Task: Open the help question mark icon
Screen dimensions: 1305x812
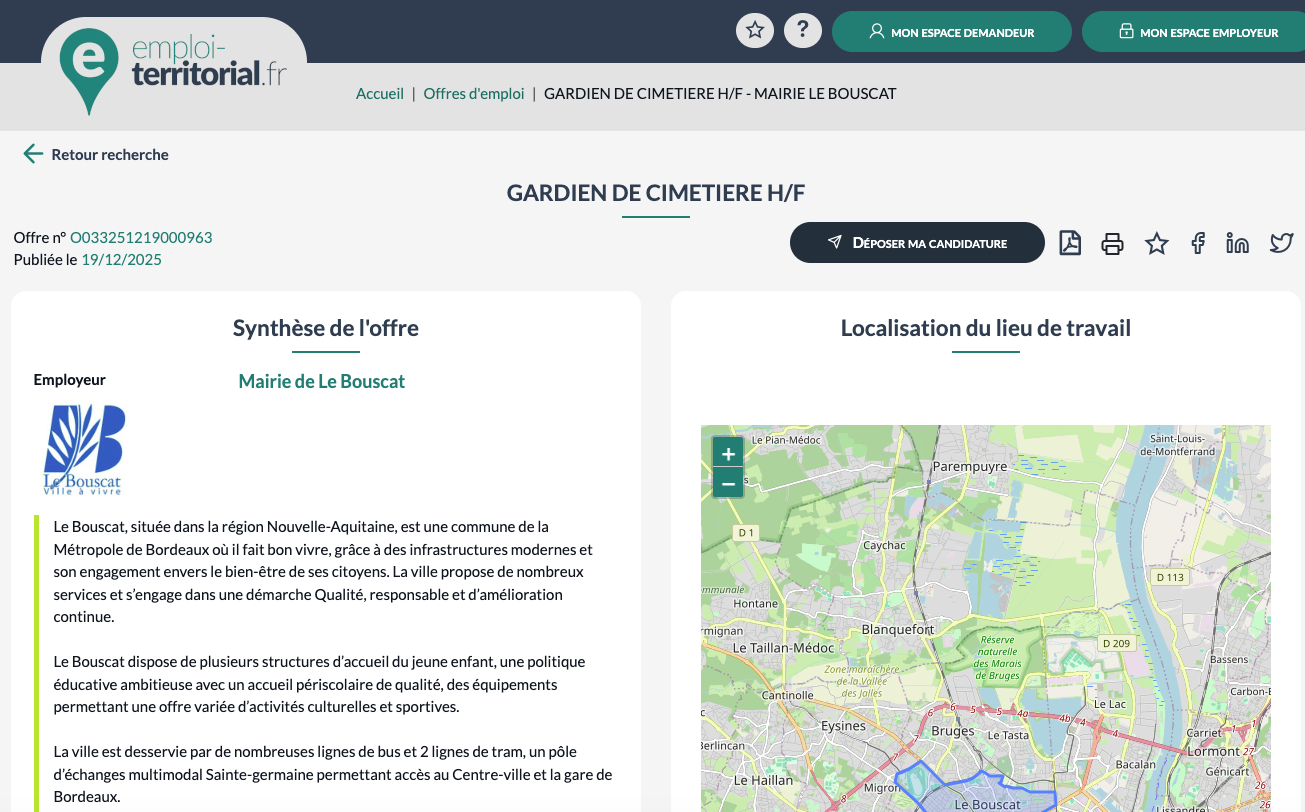Action: [803, 31]
